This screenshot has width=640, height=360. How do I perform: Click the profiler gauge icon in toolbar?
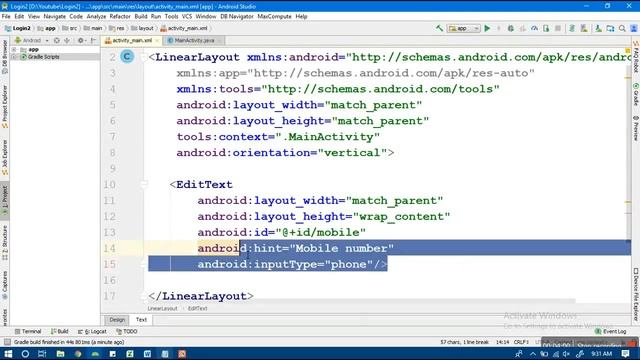[534, 29]
